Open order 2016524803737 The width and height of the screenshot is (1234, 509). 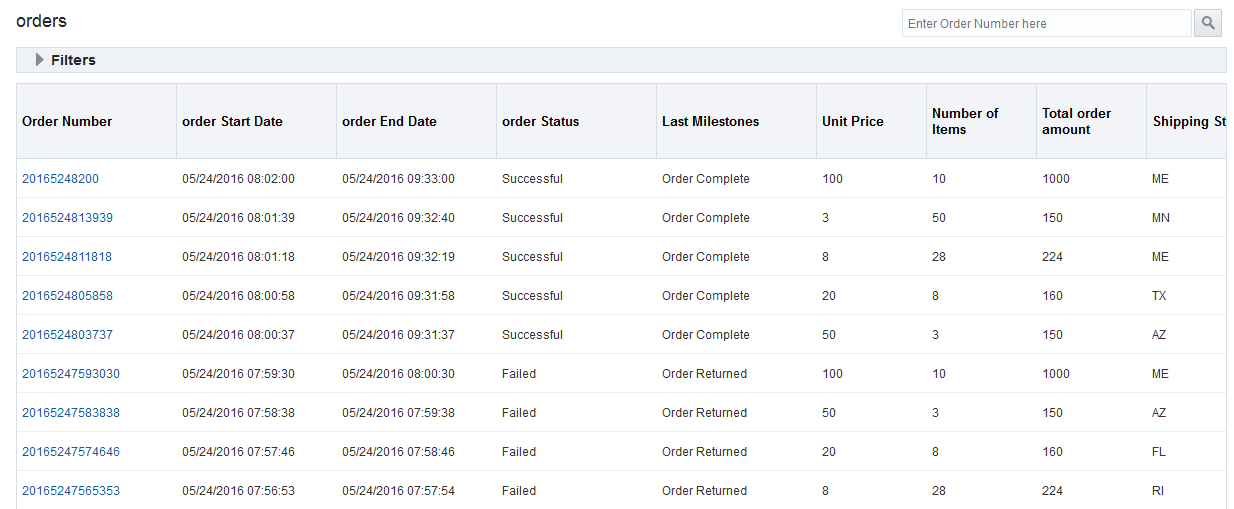click(67, 335)
